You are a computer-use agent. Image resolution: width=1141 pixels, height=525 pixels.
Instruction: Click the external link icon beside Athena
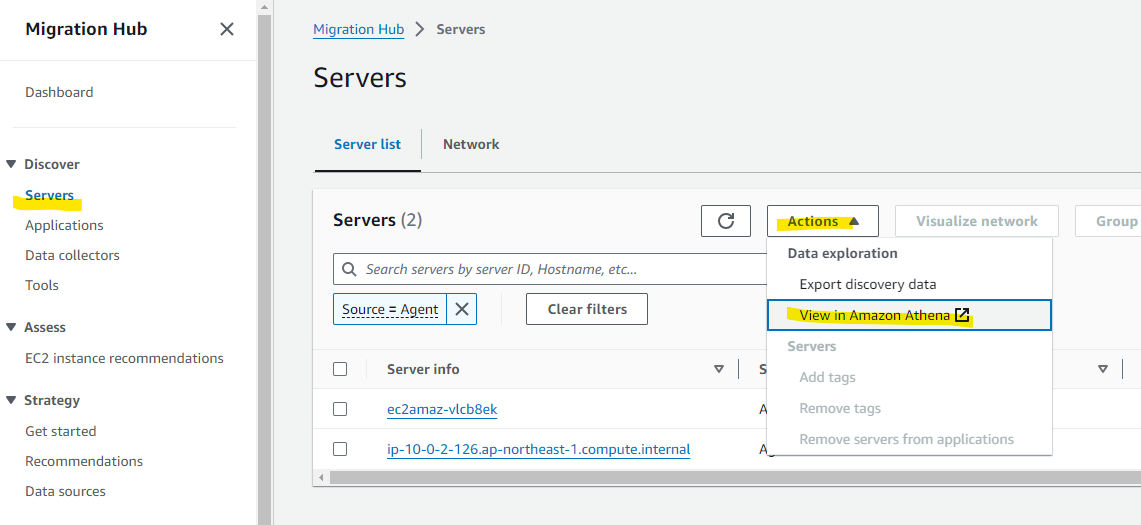(x=962, y=315)
